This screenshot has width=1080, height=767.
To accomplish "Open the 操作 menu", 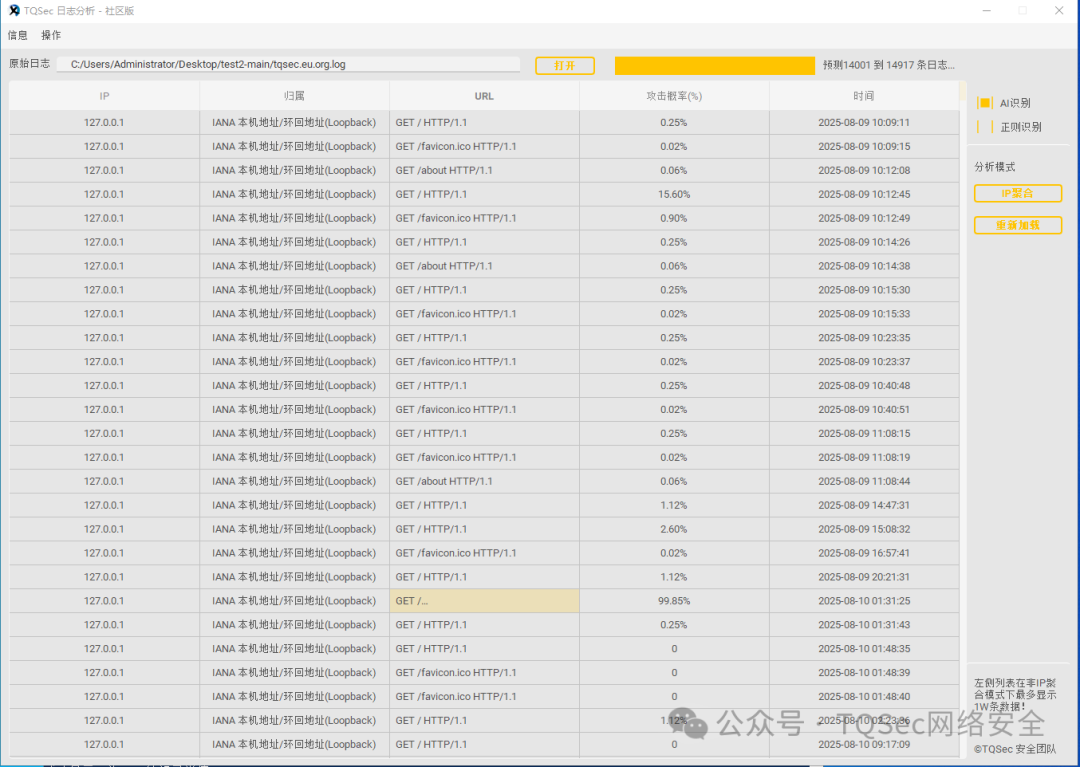I will [51, 35].
